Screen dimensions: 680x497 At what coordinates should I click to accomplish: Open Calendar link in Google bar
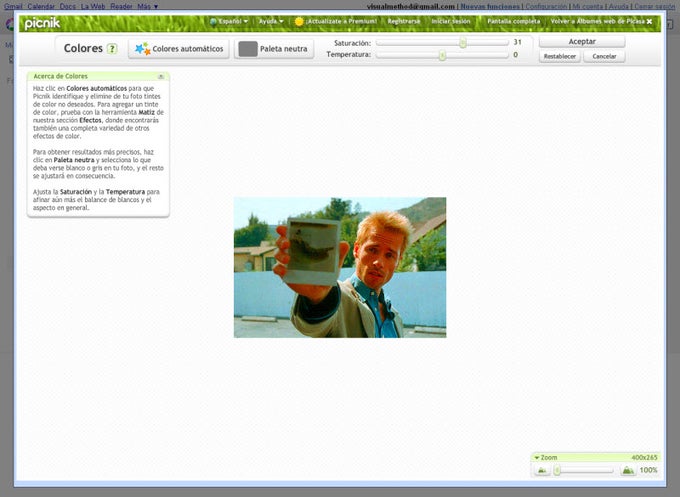point(41,7)
